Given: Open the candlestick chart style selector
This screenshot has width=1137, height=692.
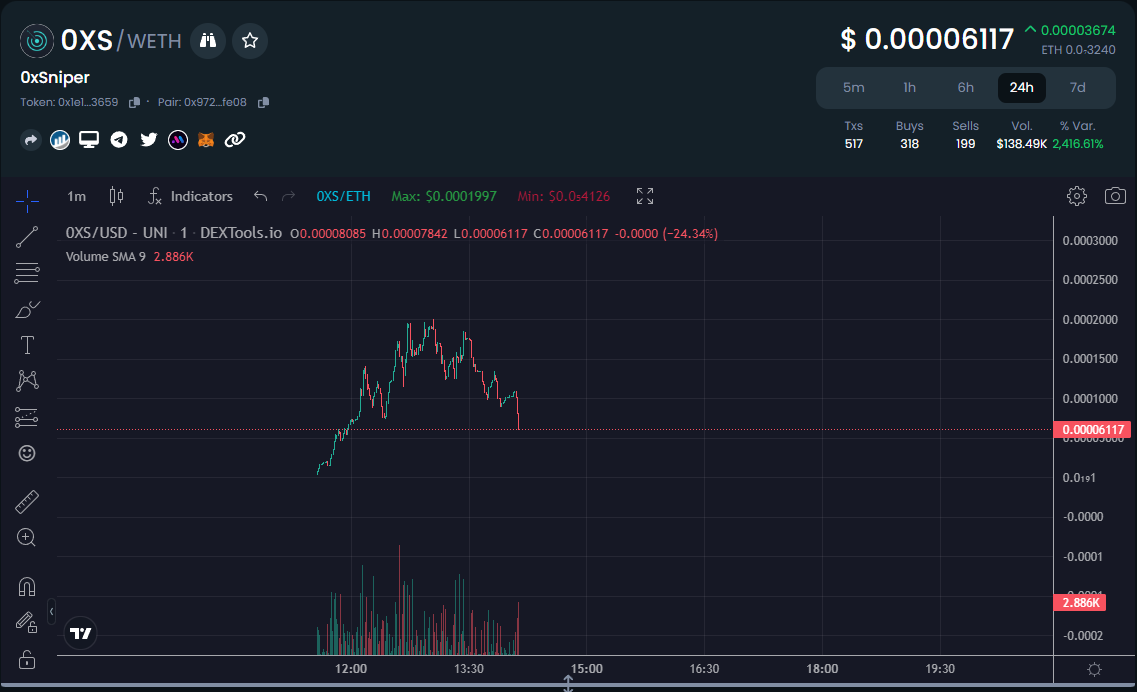Looking at the screenshot, I should pyautogui.click(x=115, y=196).
